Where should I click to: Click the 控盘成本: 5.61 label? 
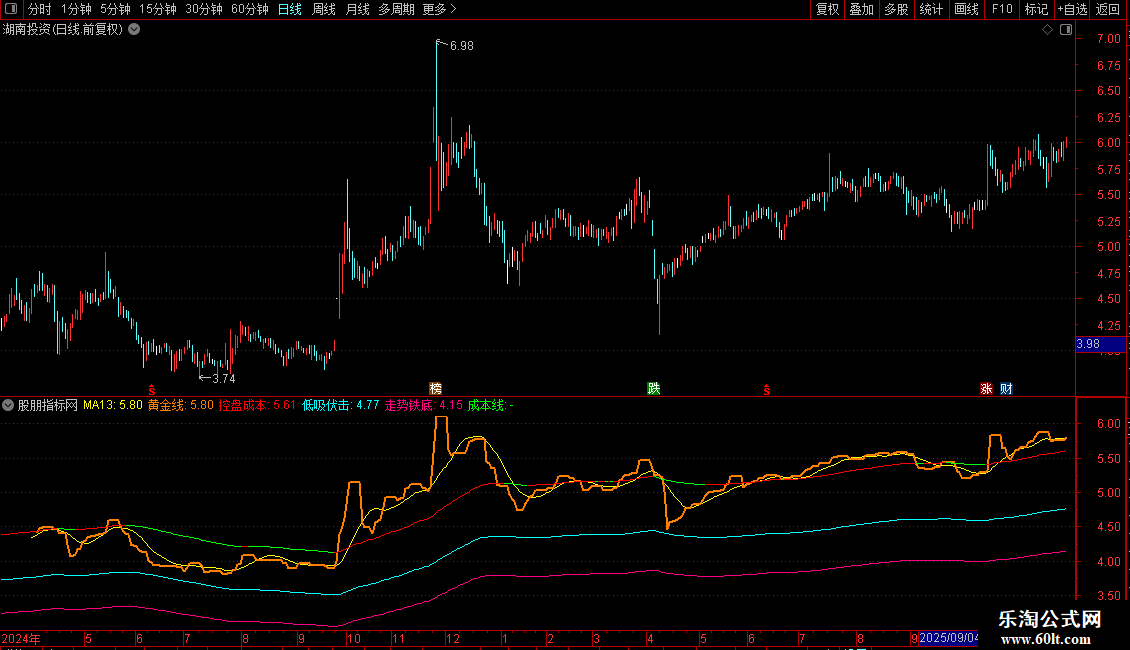tap(257, 405)
